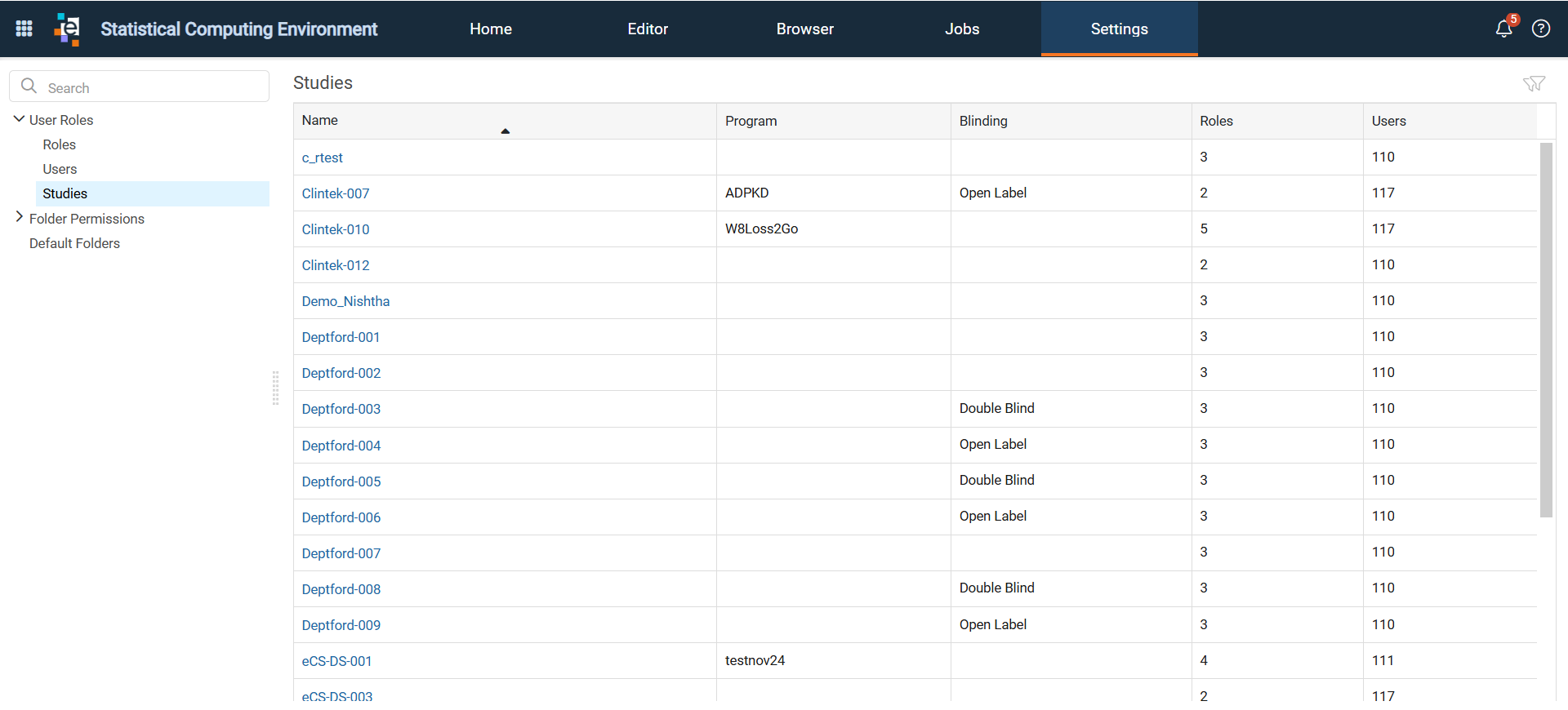Sort by the Program column header
This screenshot has height=710, width=1568.
(834, 121)
